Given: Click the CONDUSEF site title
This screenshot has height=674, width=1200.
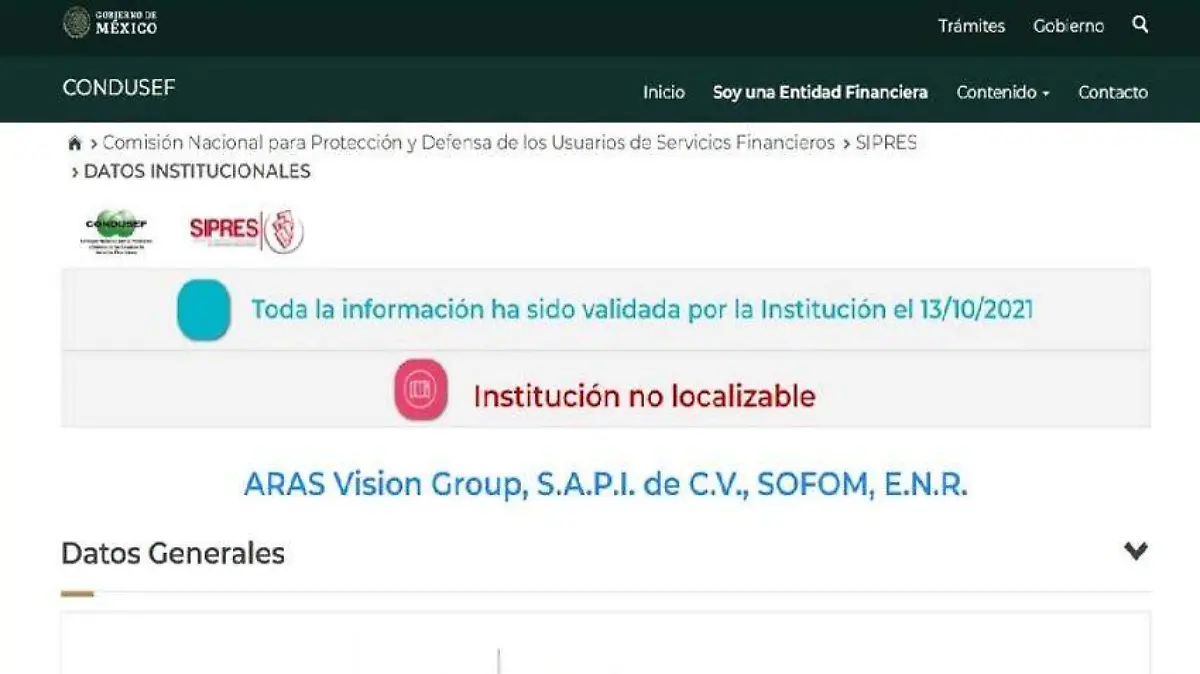Looking at the screenshot, I should [x=118, y=88].
